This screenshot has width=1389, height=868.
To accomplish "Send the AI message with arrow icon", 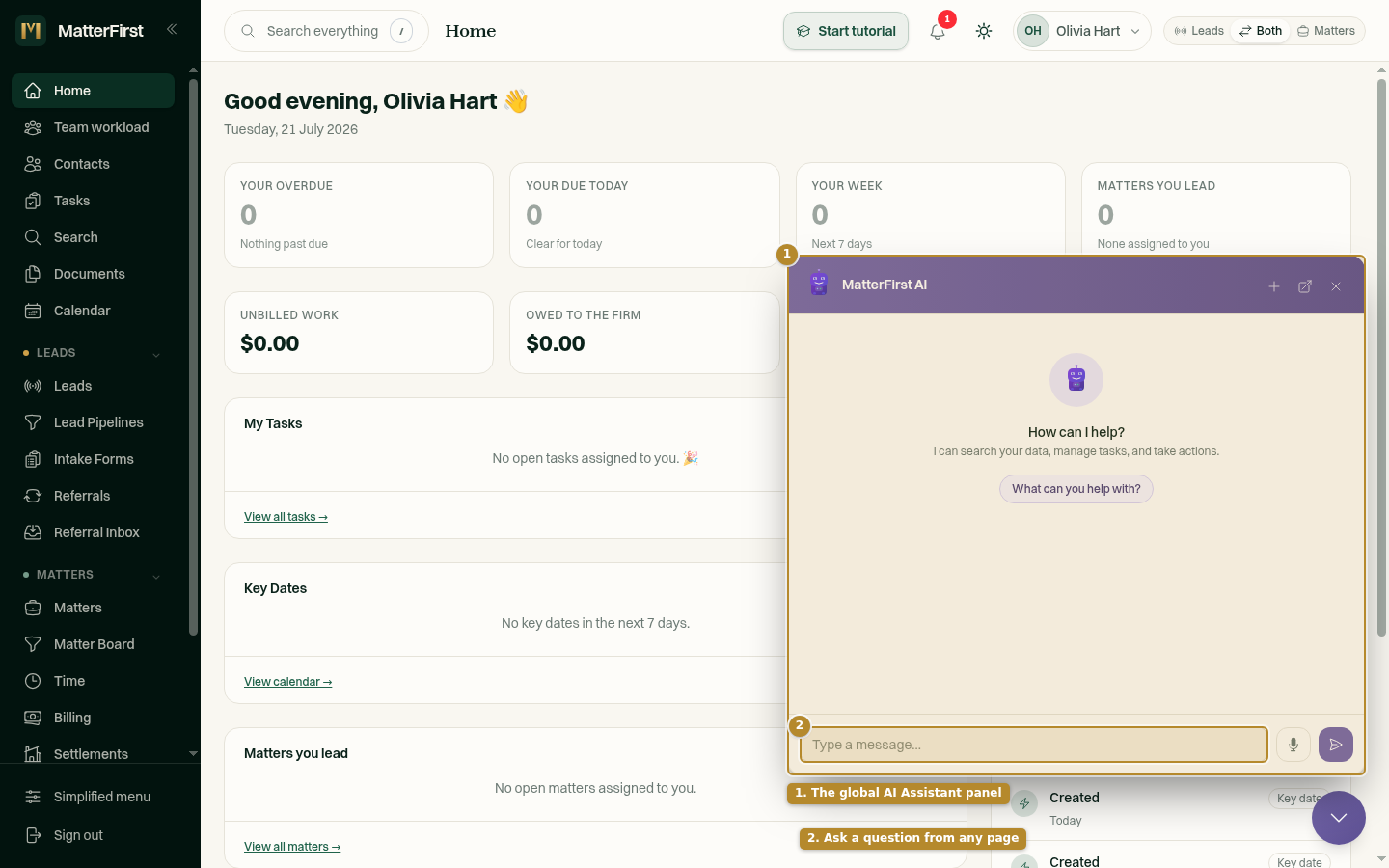I will [1336, 745].
